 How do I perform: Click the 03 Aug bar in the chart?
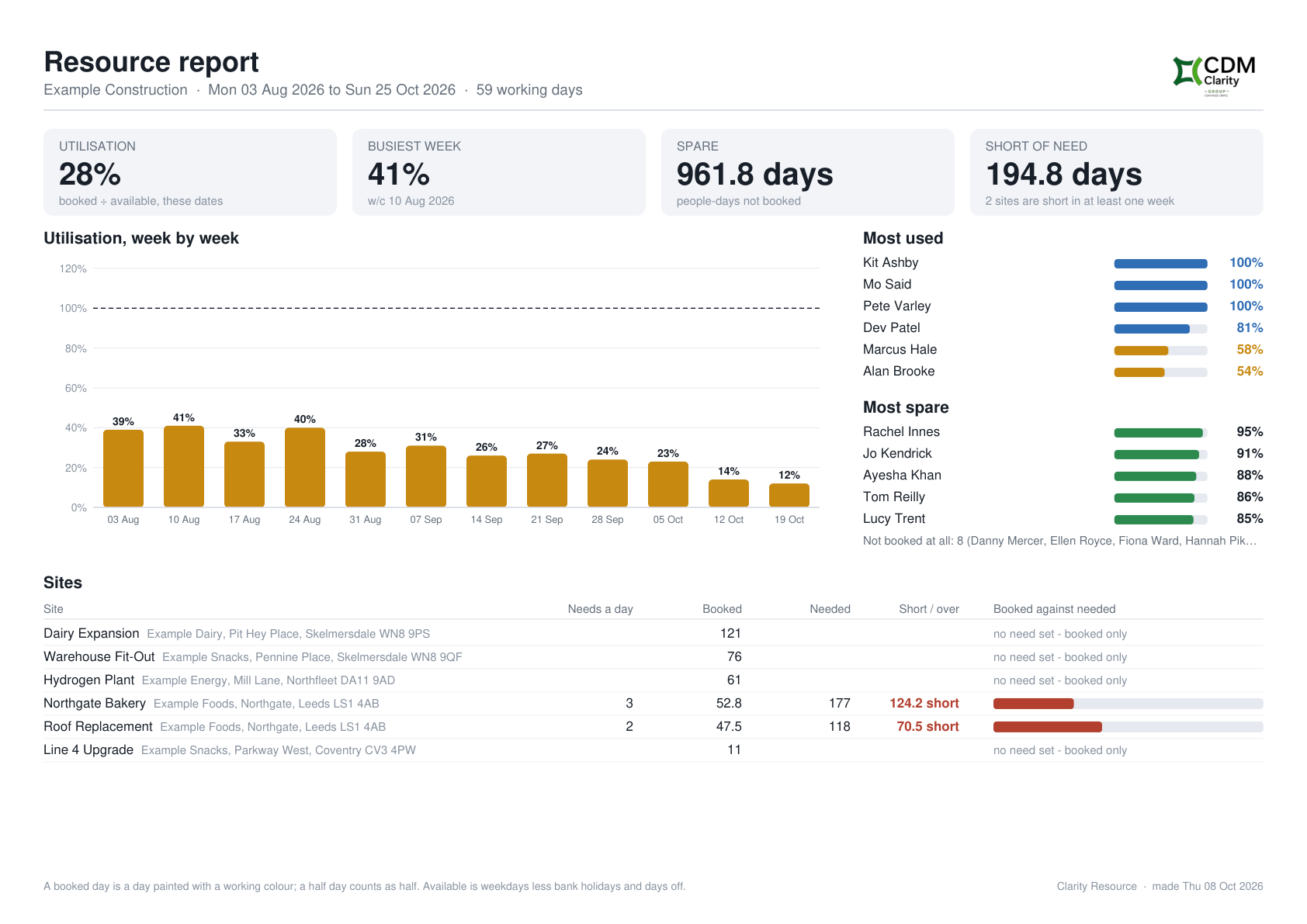pyautogui.click(x=123, y=469)
